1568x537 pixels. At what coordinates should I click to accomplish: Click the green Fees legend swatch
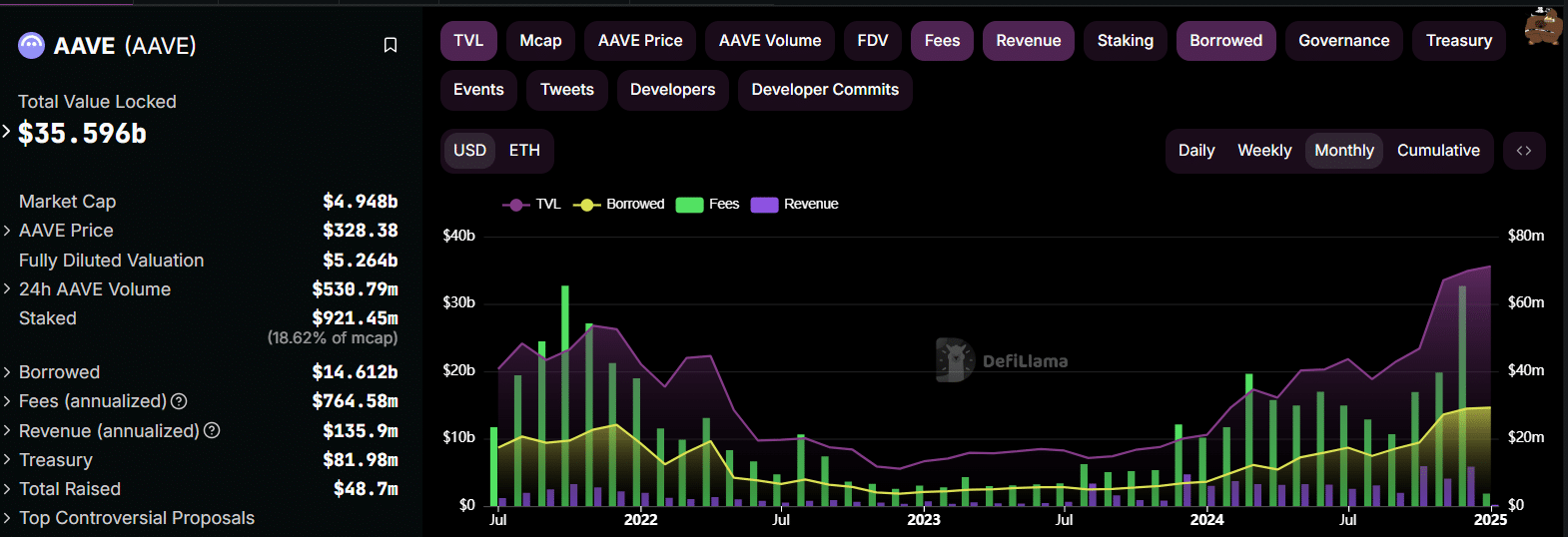coord(689,205)
